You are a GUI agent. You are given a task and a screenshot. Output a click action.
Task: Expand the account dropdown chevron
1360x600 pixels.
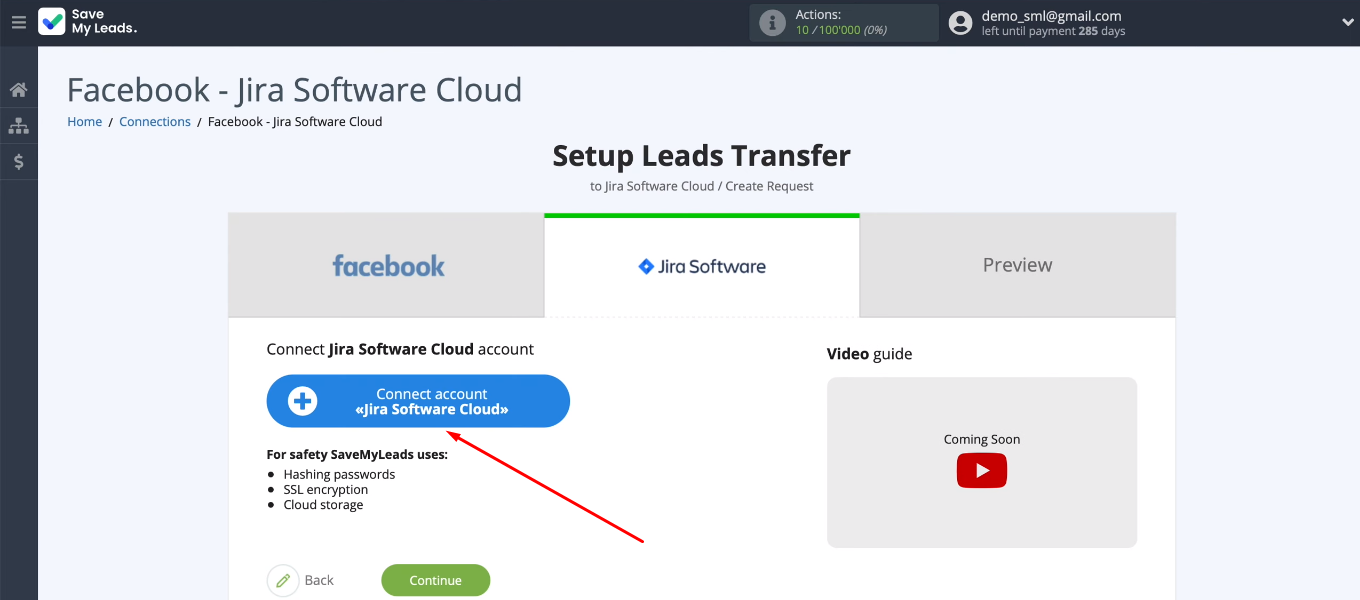pos(1347,23)
